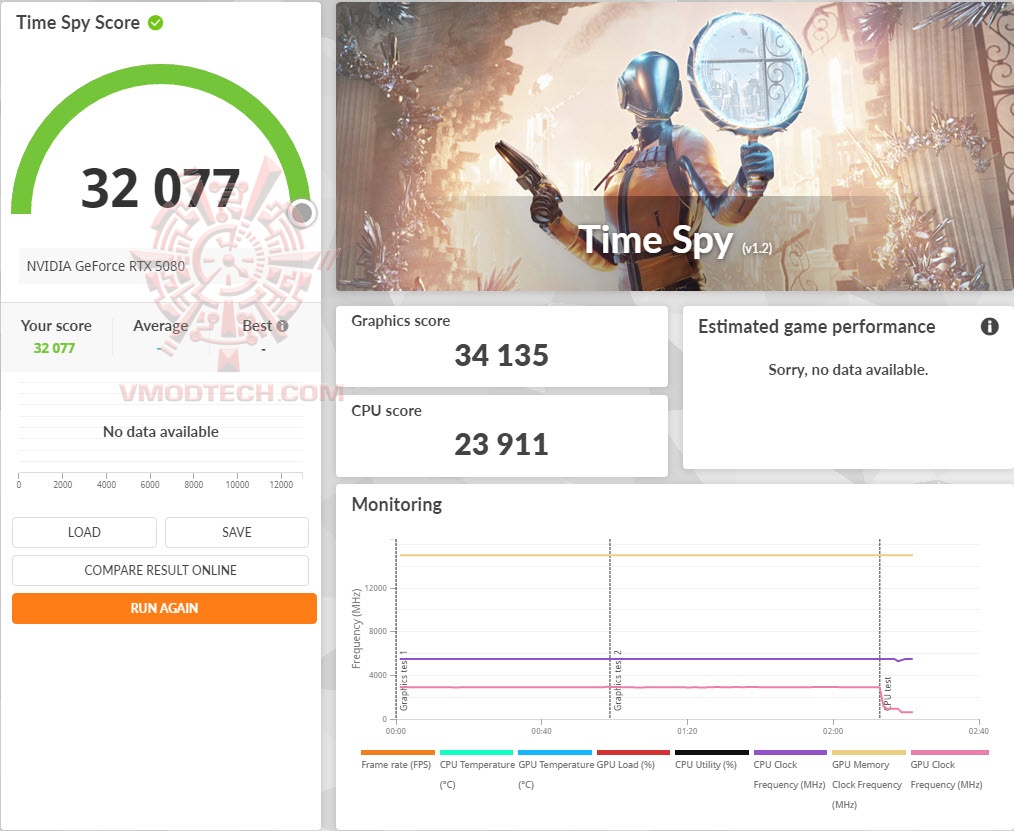Click the Frequency (MHz) axis label
This screenshot has height=831, width=1014.
click(x=356, y=628)
